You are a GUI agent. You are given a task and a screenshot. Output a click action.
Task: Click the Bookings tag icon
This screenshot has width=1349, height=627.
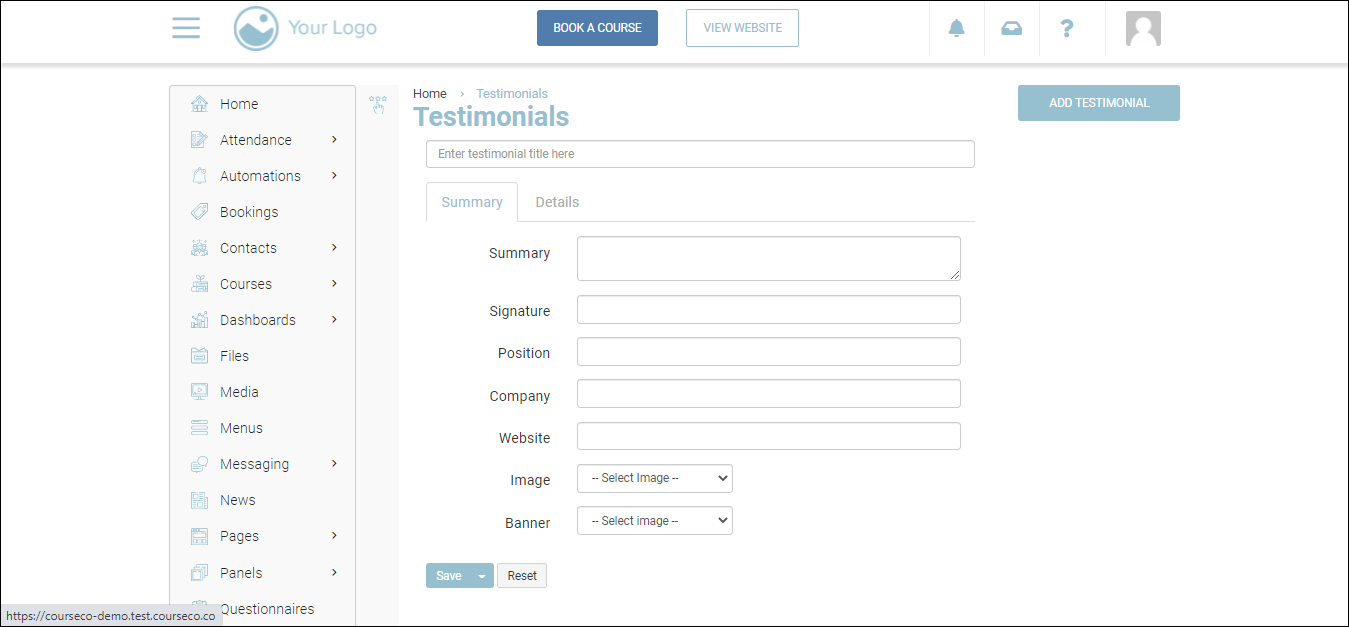click(200, 212)
